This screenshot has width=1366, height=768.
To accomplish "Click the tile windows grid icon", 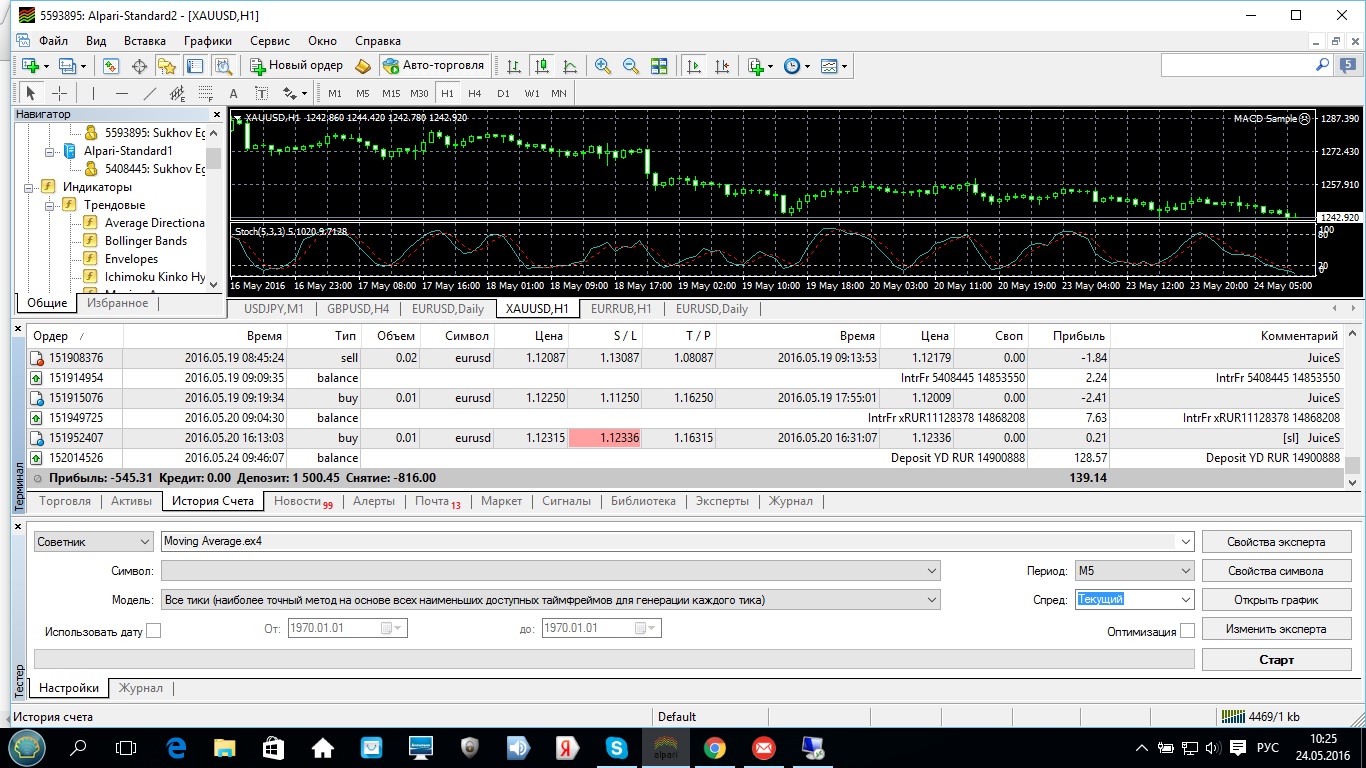I will point(659,66).
